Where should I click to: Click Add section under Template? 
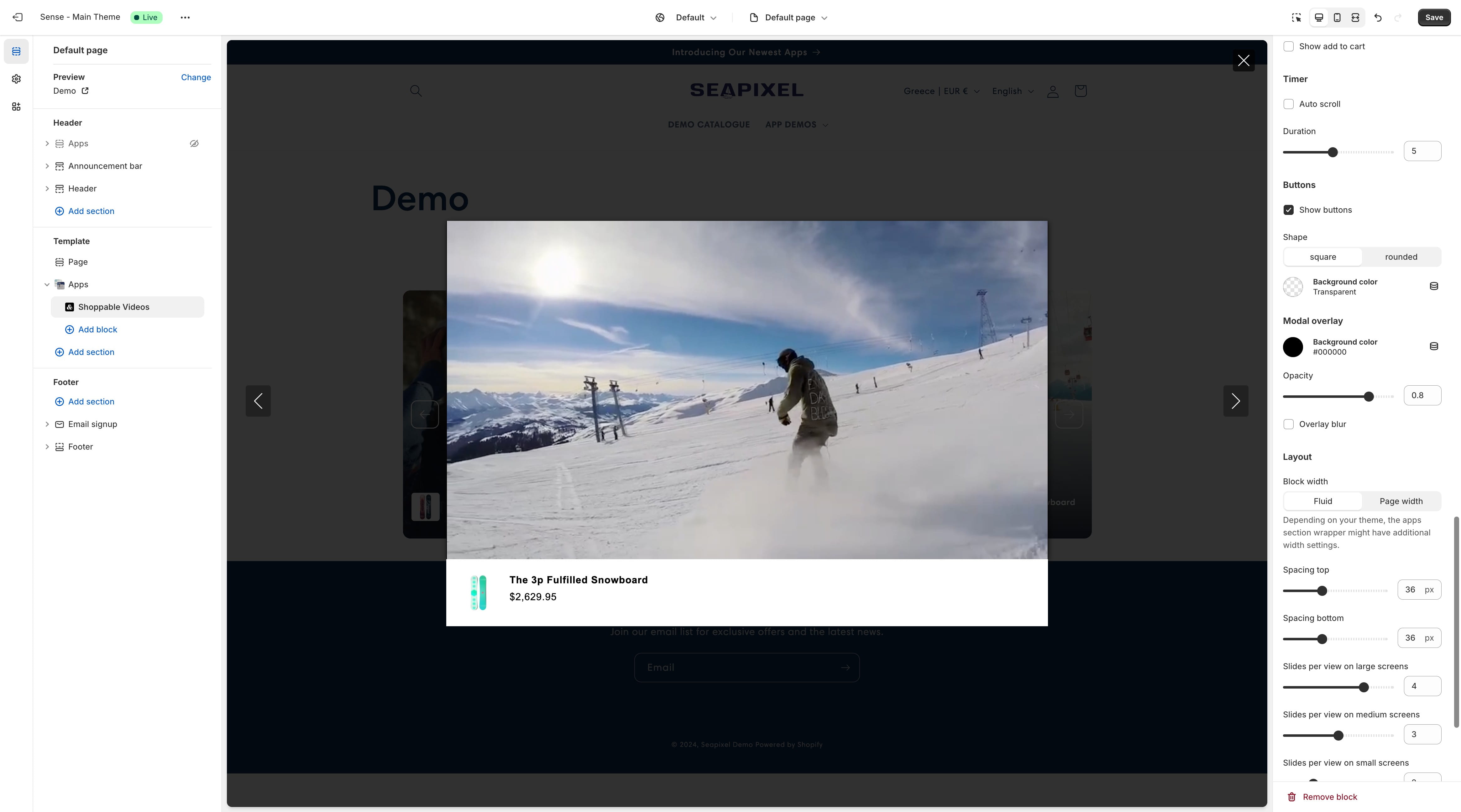click(x=85, y=352)
